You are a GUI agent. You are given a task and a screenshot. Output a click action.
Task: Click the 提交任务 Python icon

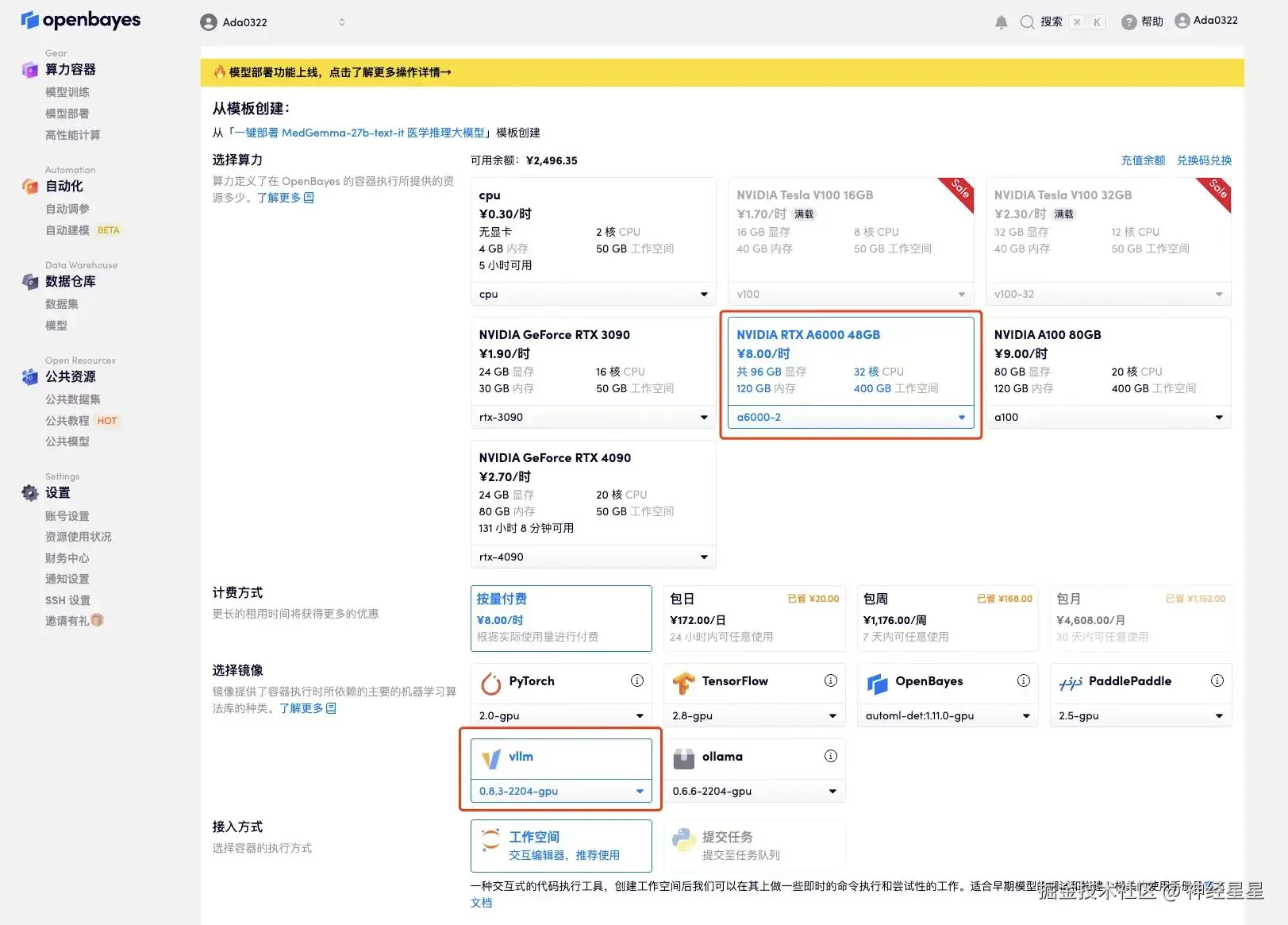pyautogui.click(x=684, y=839)
